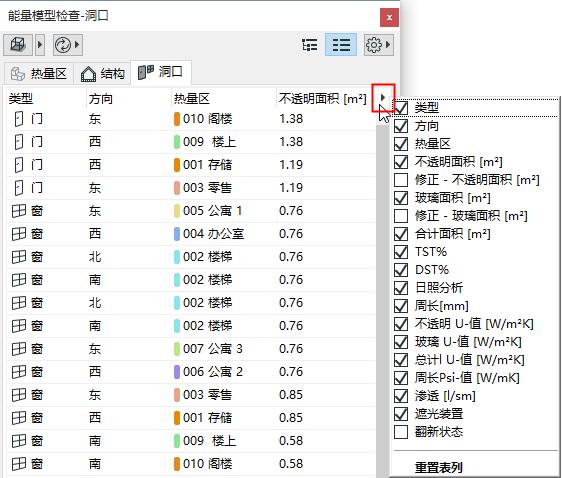The width and height of the screenshot is (562, 478).
Task: Select the 洞口 tab
Action: click(x=161, y=72)
